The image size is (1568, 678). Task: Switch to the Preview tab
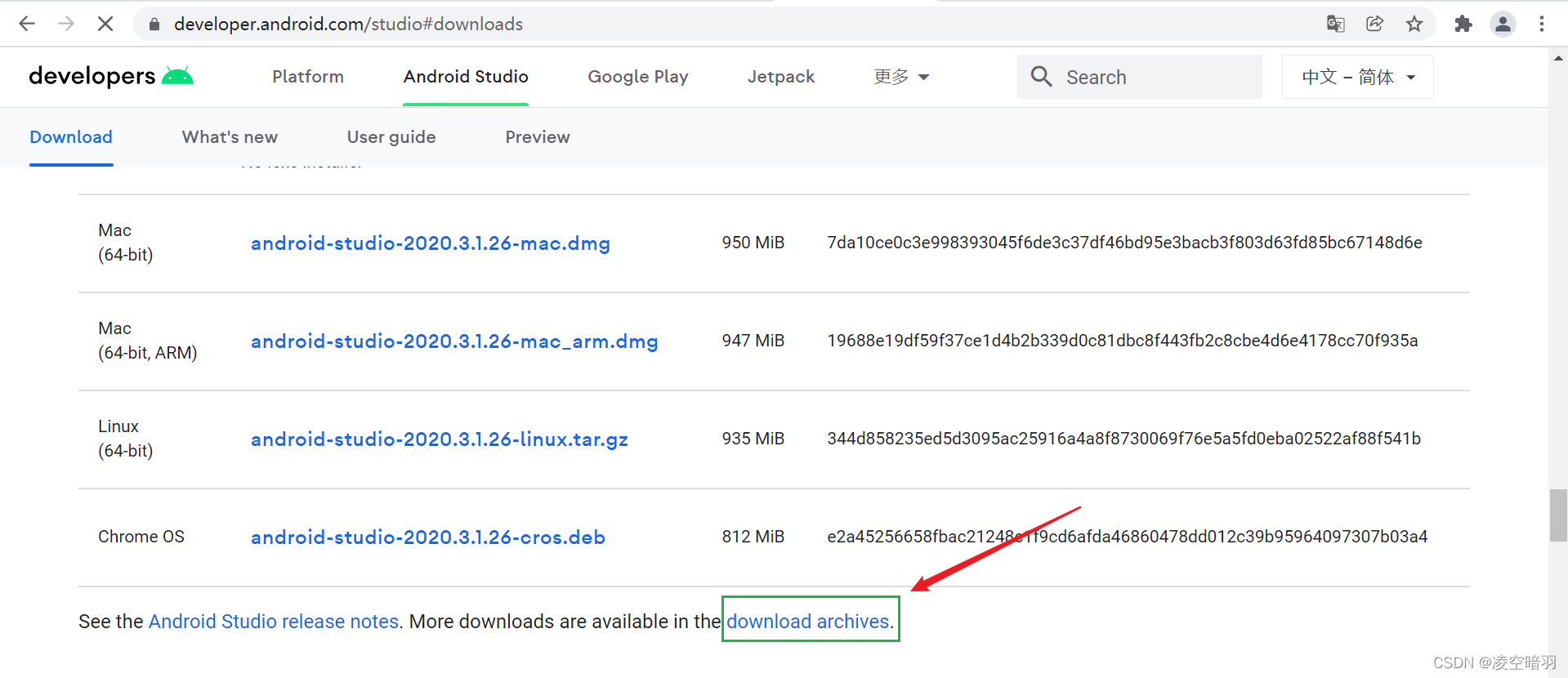[538, 137]
